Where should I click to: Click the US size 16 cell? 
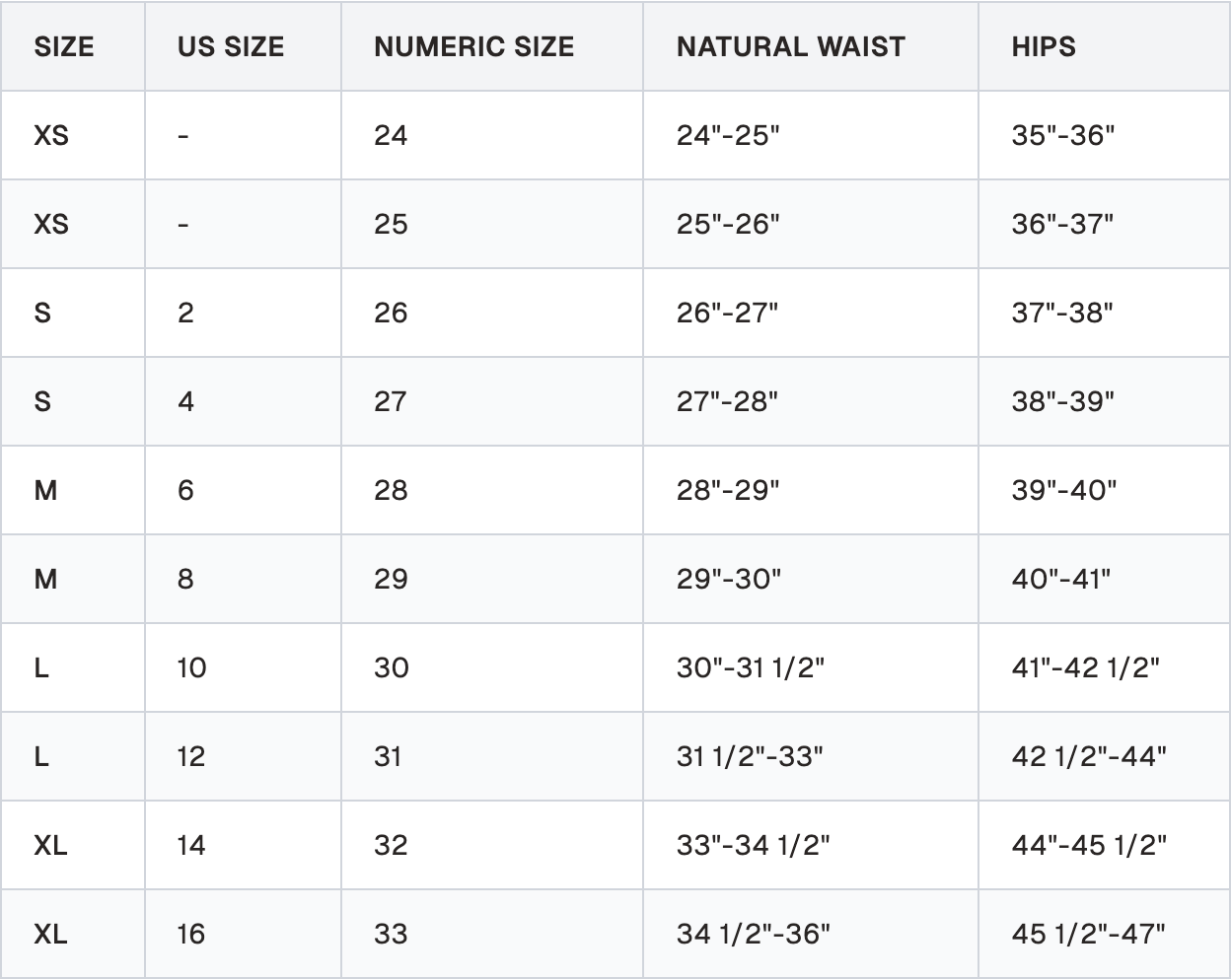[244, 934]
